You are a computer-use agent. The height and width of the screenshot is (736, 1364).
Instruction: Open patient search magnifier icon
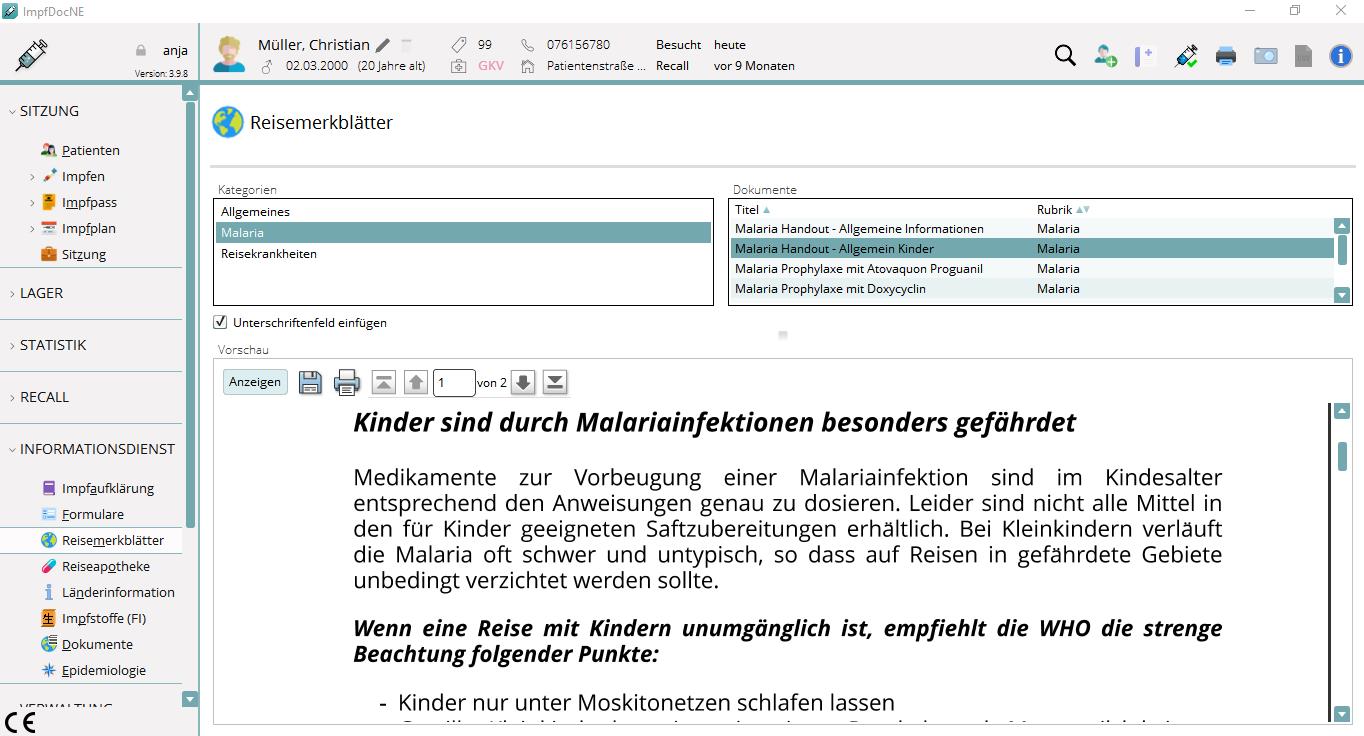(1065, 56)
